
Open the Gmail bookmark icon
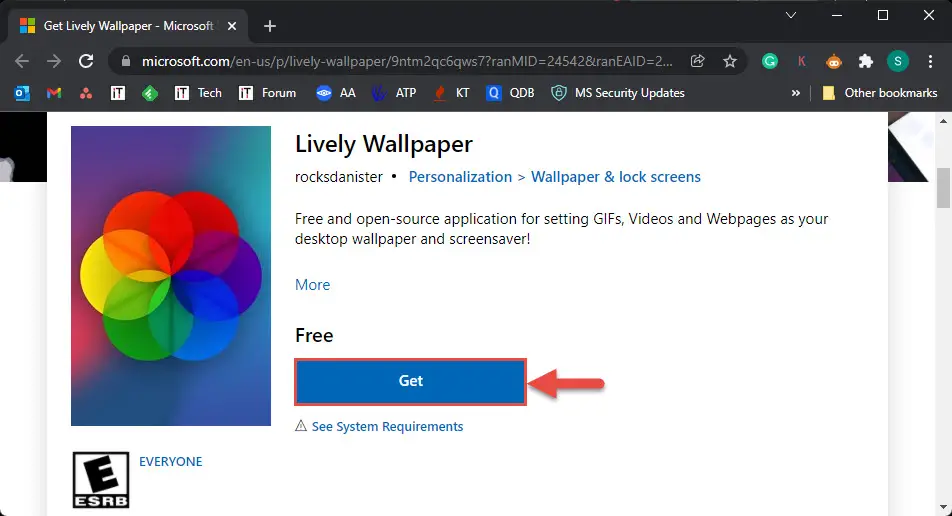coord(54,93)
